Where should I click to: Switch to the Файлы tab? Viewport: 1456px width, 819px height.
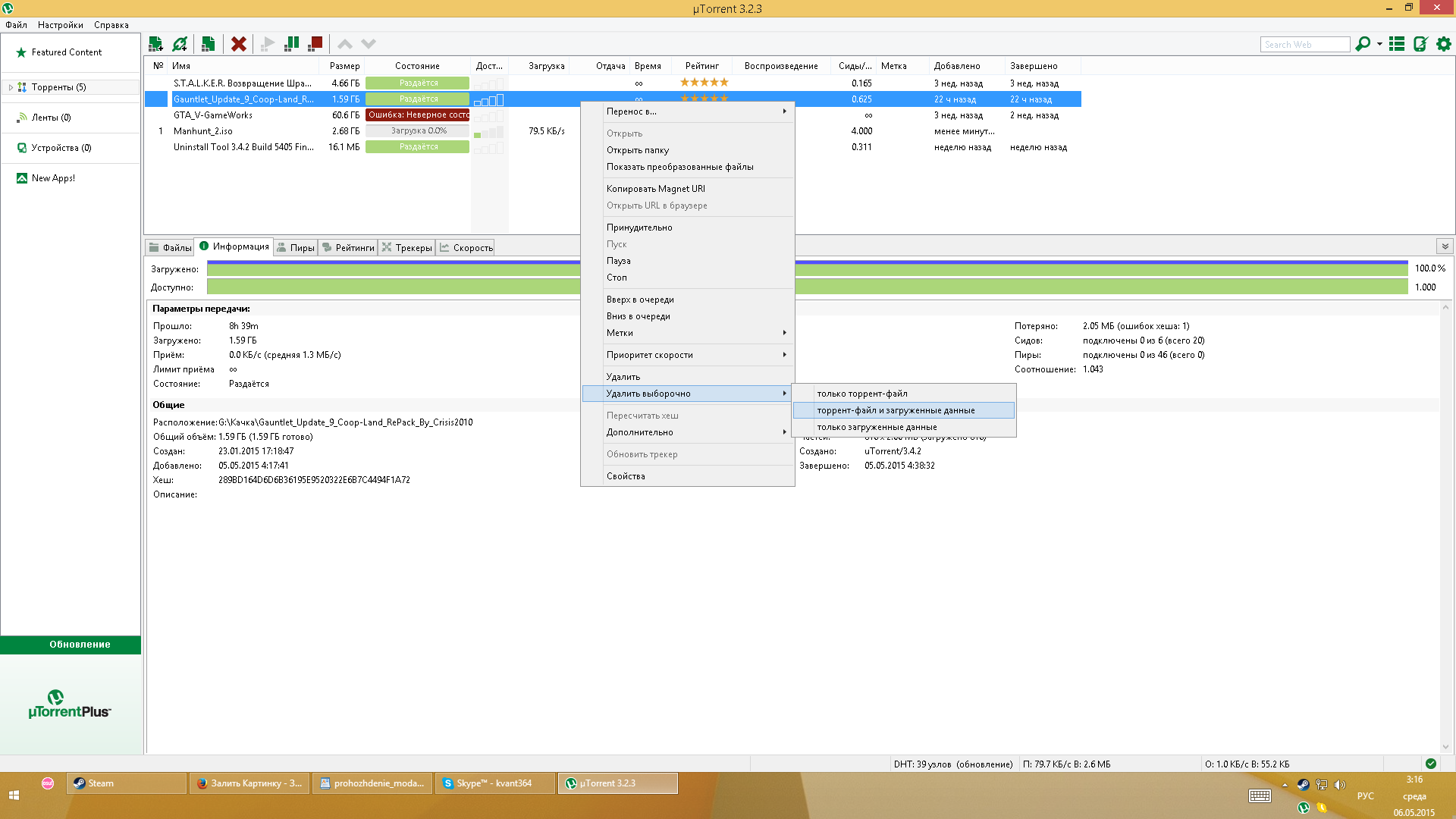170,248
